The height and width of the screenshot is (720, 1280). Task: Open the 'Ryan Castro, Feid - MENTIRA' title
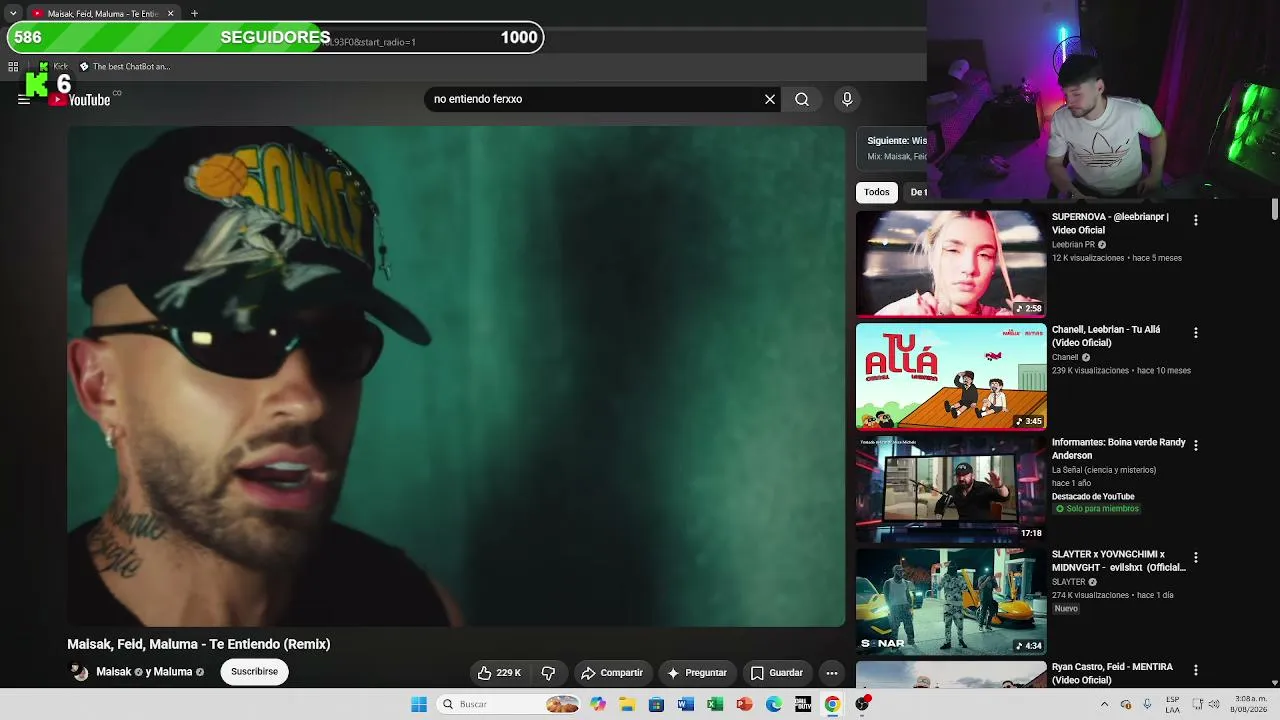pyautogui.click(x=1112, y=673)
